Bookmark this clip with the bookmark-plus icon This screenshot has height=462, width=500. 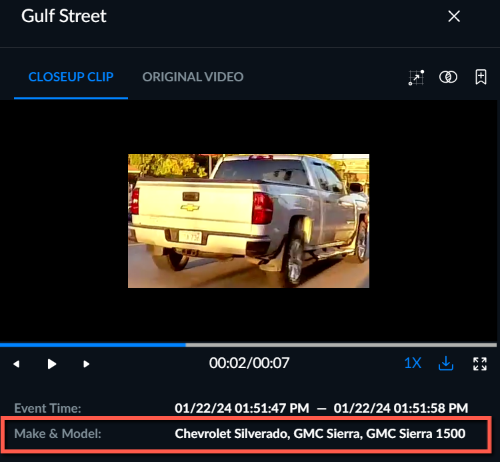coord(481,77)
